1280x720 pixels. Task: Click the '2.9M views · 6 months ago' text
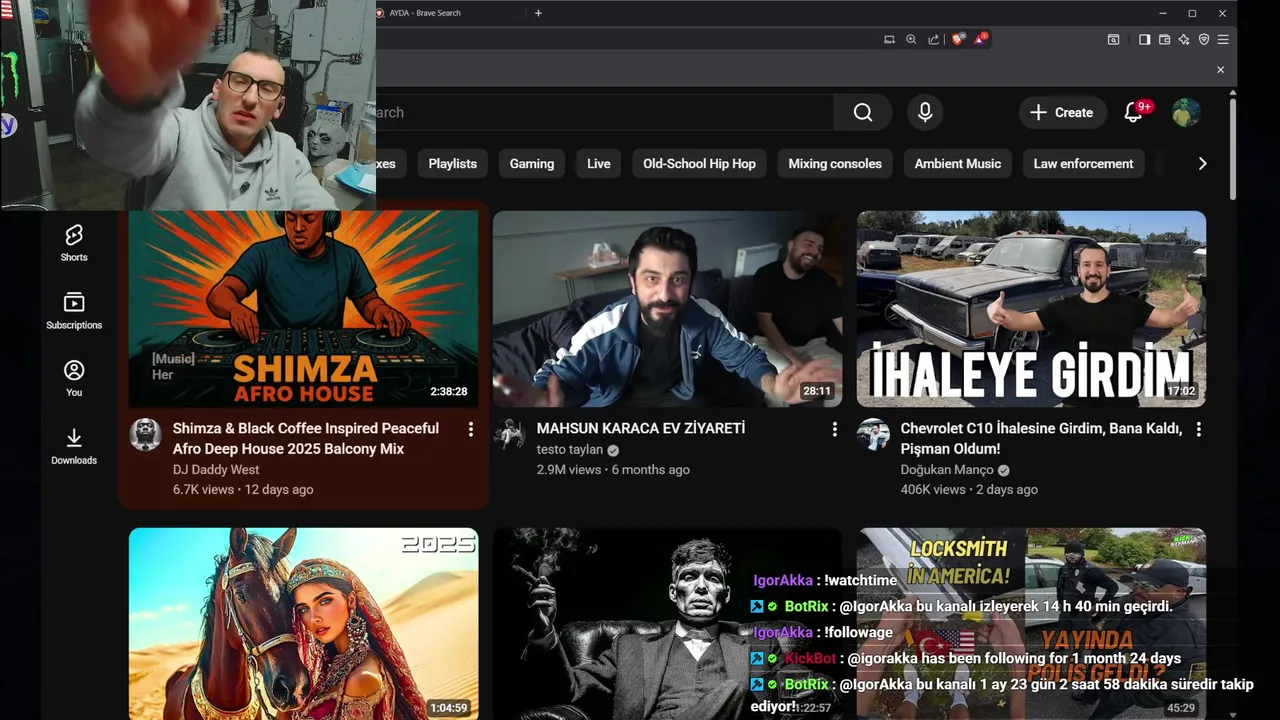pos(613,470)
